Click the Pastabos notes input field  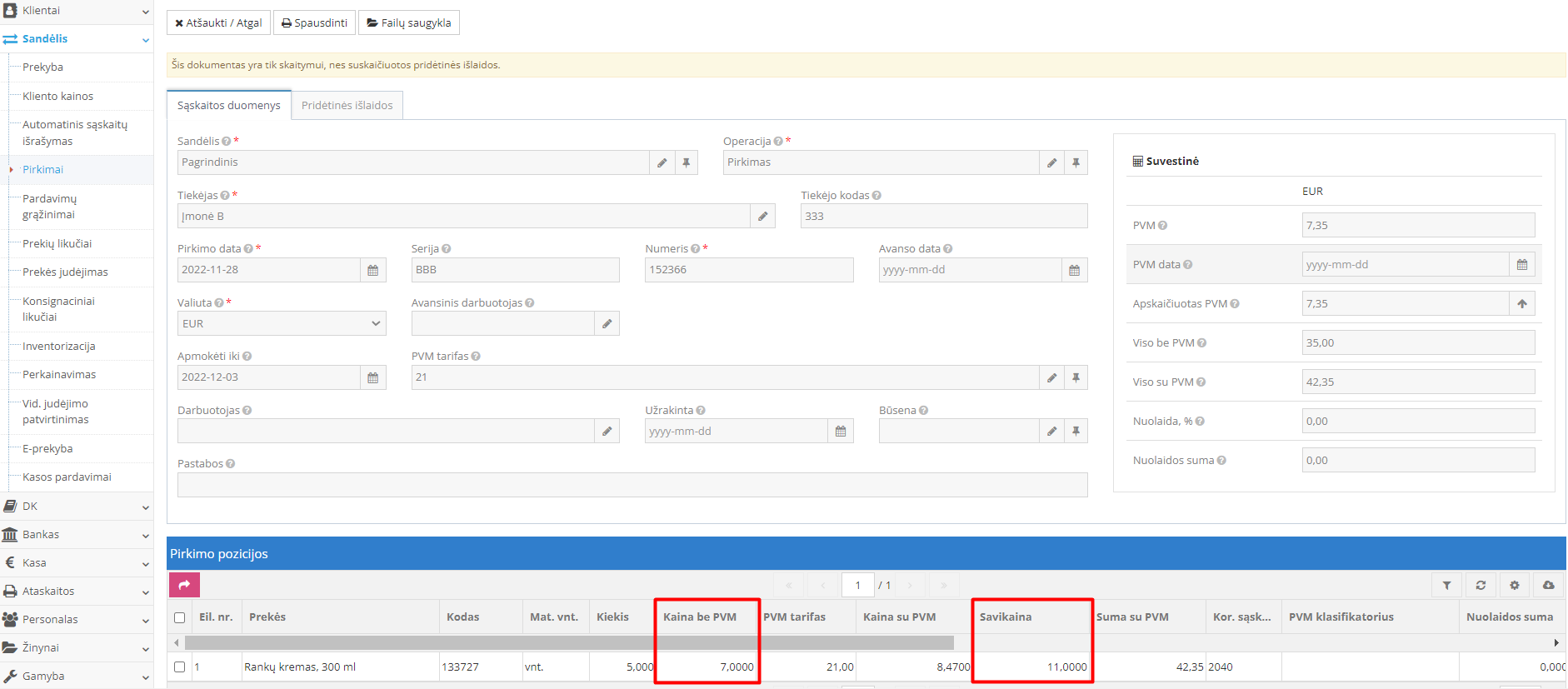(632, 485)
